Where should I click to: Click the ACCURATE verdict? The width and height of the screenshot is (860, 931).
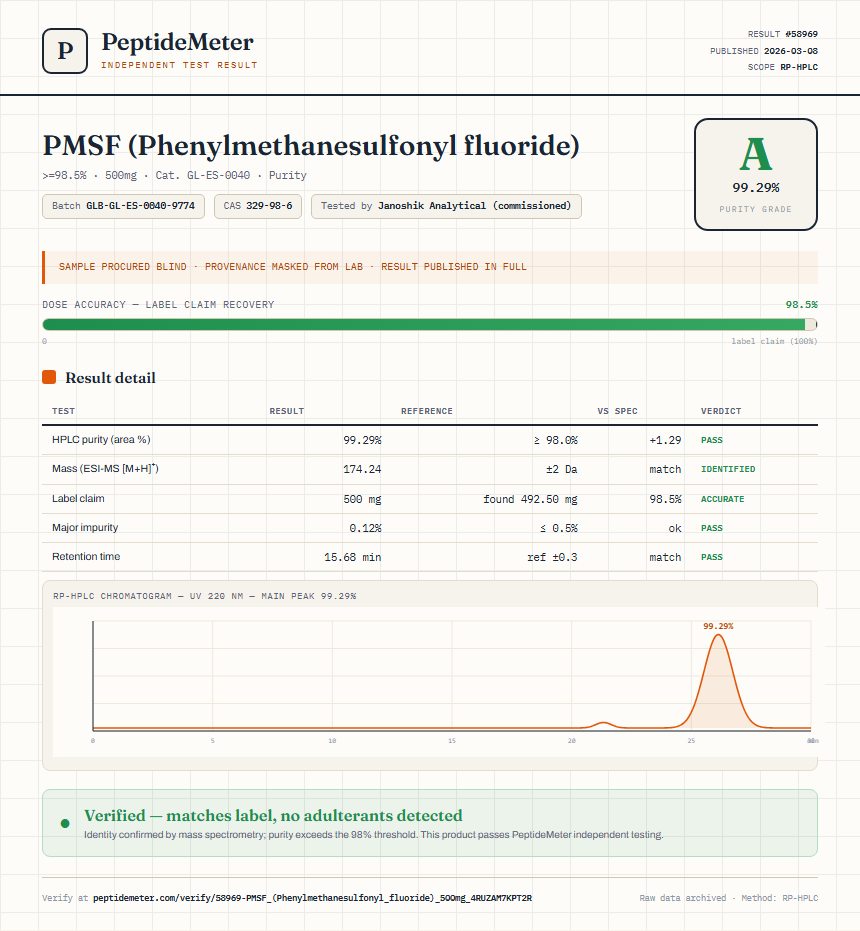722,499
